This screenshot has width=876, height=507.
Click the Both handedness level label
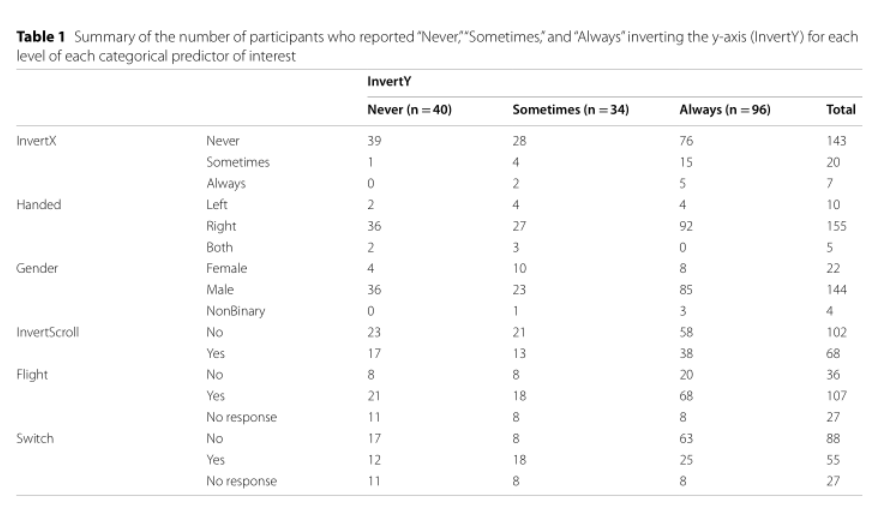[x=220, y=247]
